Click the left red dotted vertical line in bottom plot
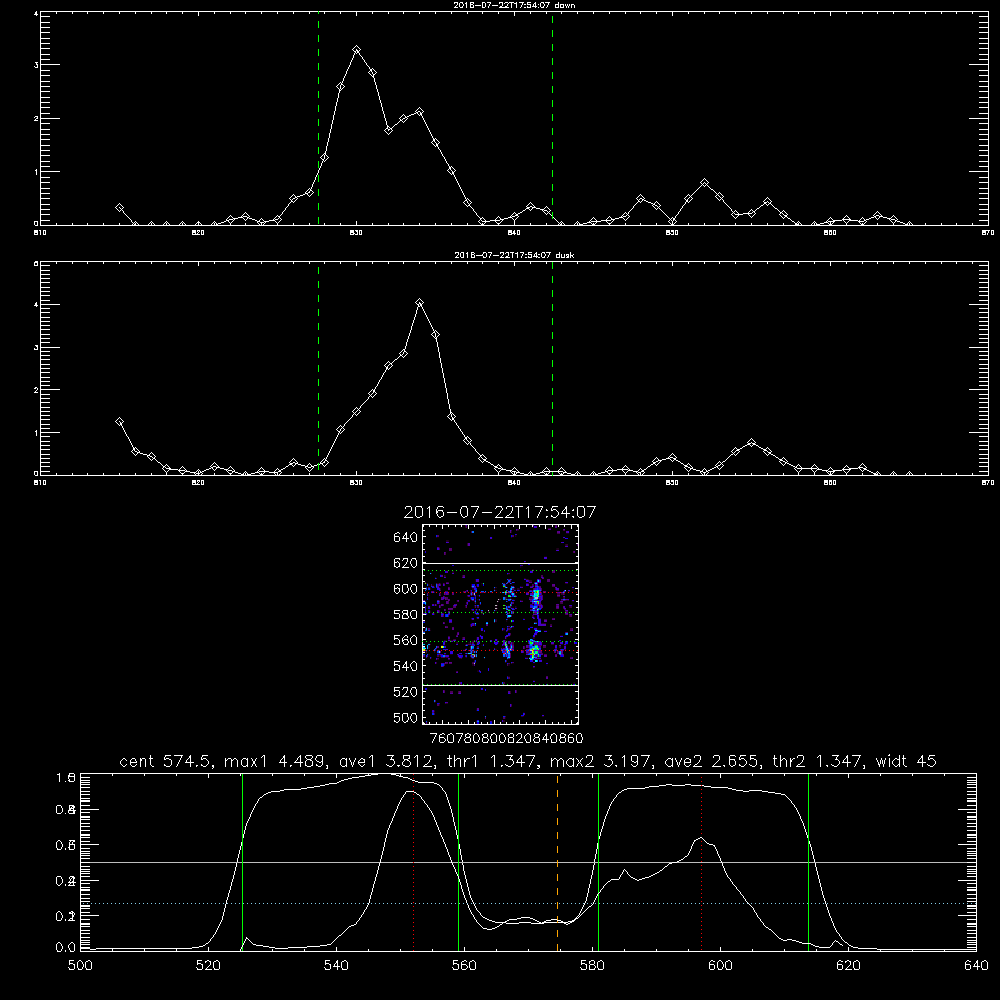 (413, 862)
